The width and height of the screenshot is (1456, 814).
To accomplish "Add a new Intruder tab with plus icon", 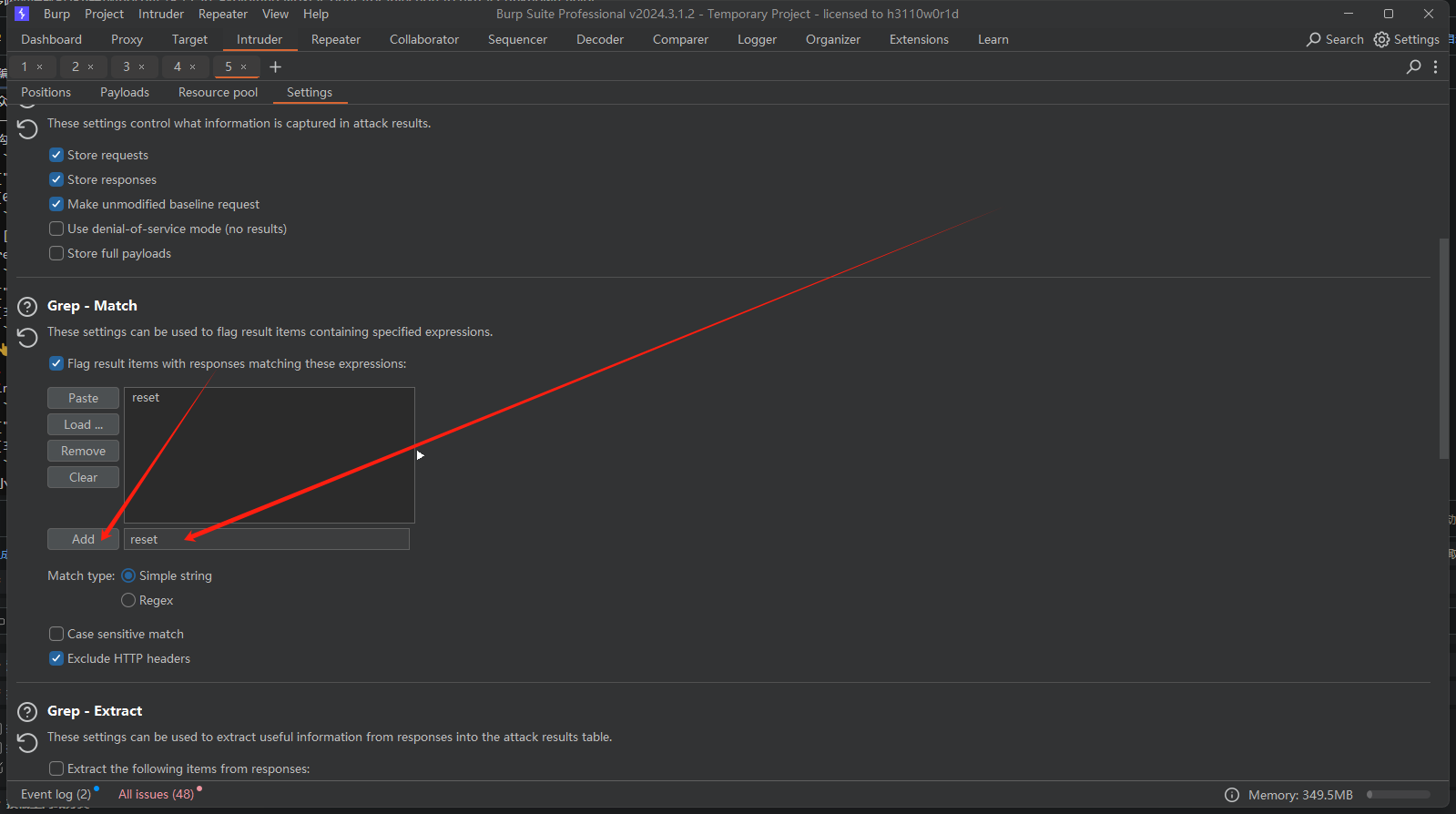I will (275, 66).
